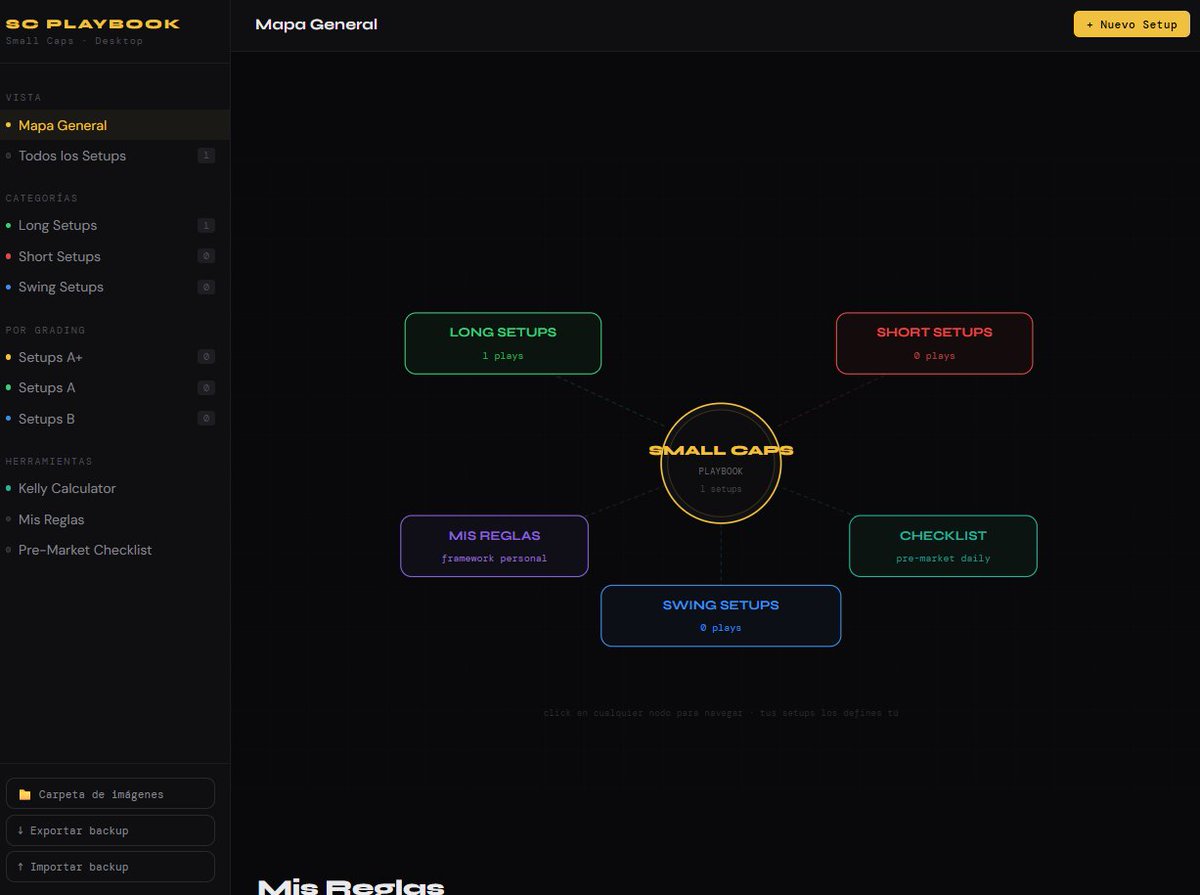Screen dimensions: 1200x895
Task: Click the Todos los Setups count badge
Action: (x=206, y=156)
